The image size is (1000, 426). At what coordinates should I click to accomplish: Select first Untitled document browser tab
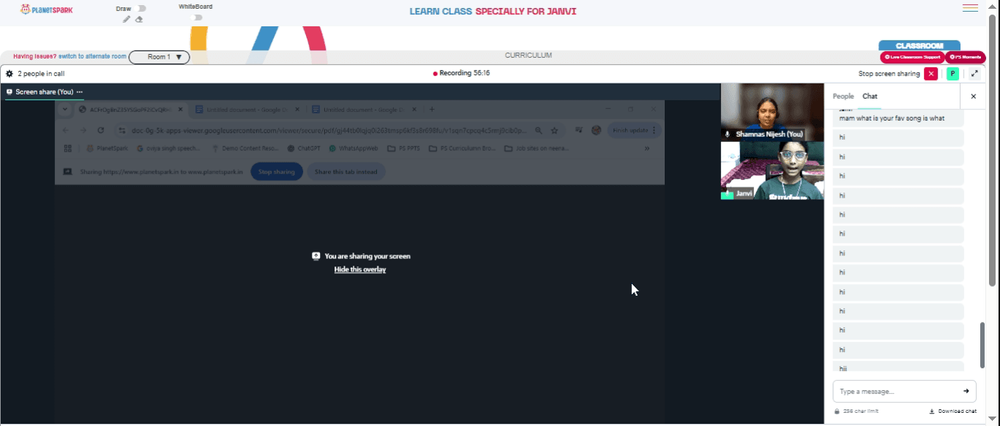246,110
